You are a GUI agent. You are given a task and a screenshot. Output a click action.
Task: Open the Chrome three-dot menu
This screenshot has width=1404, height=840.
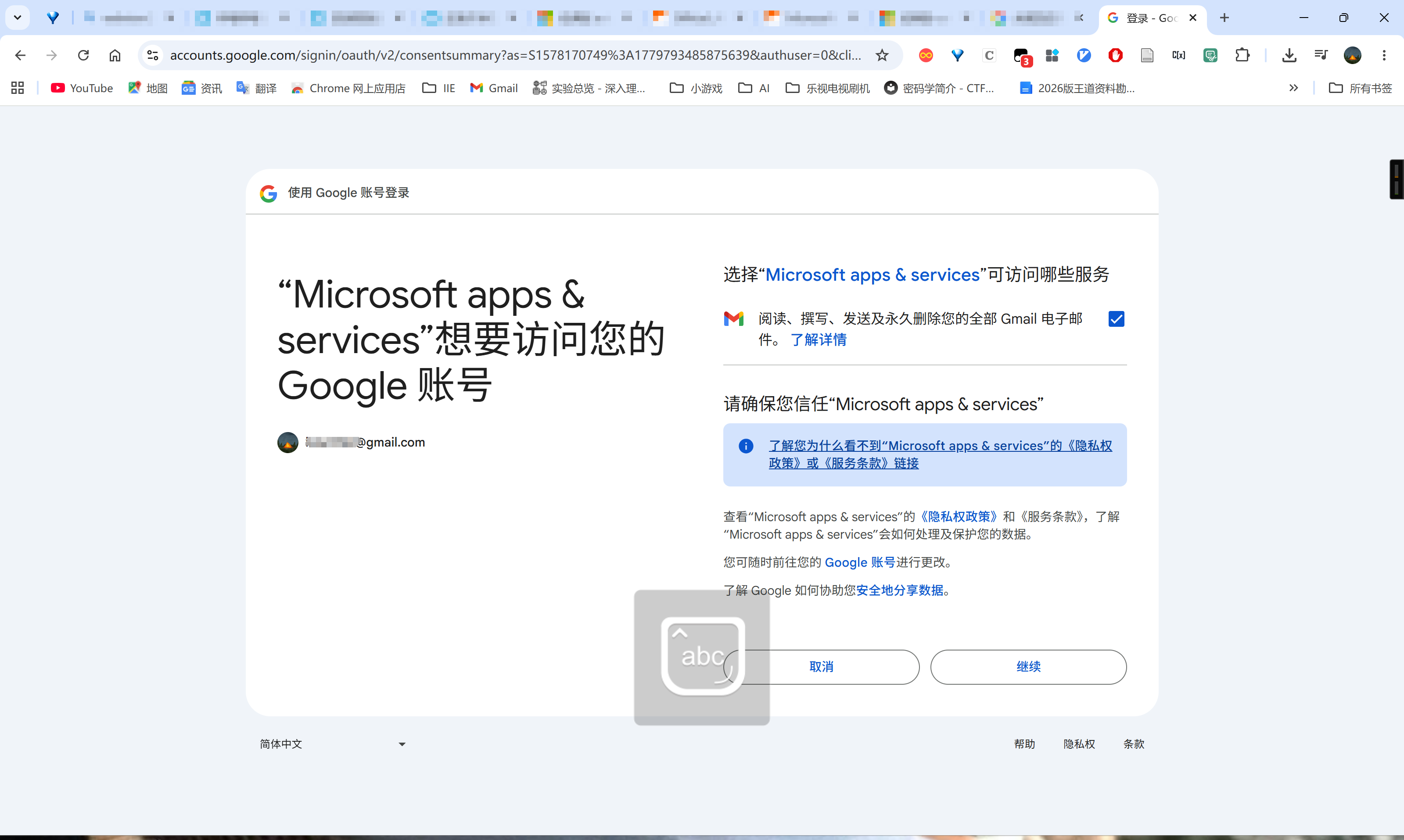(x=1384, y=55)
